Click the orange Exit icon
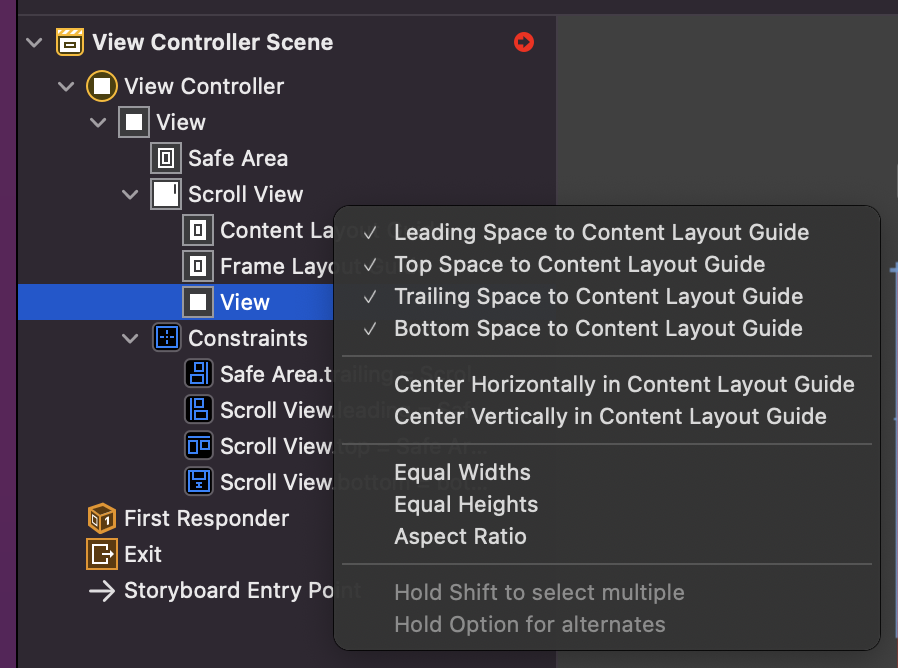The height and width of the screenshot is (668, 898). point(102,554)
